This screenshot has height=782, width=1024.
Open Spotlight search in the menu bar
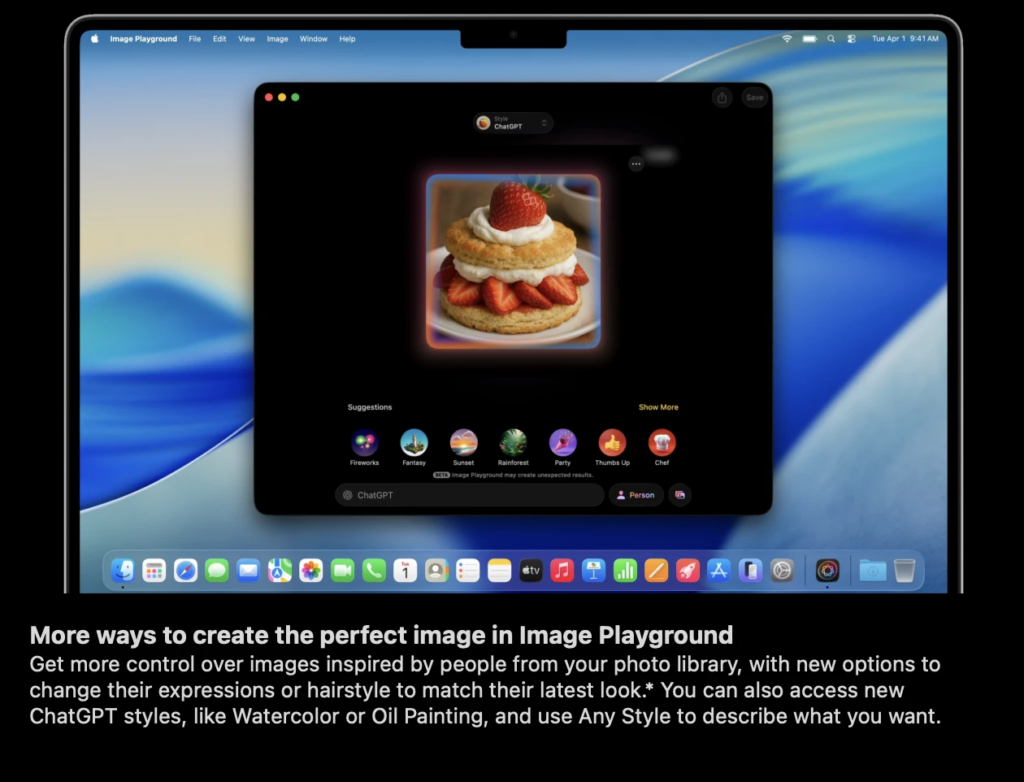[831, 39]
